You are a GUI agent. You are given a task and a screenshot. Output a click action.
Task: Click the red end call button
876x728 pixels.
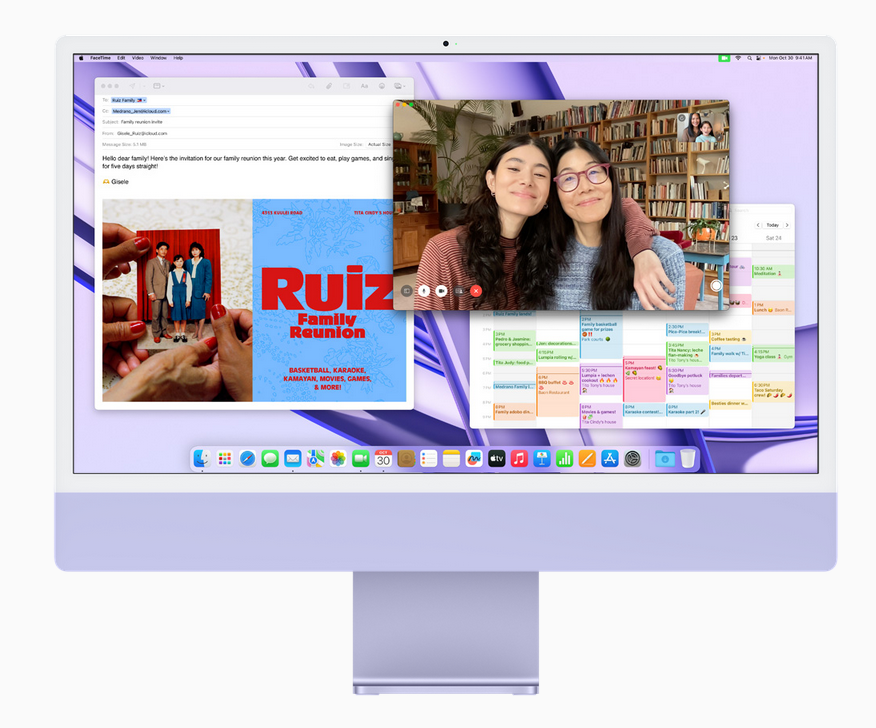[x=476, y=291]
